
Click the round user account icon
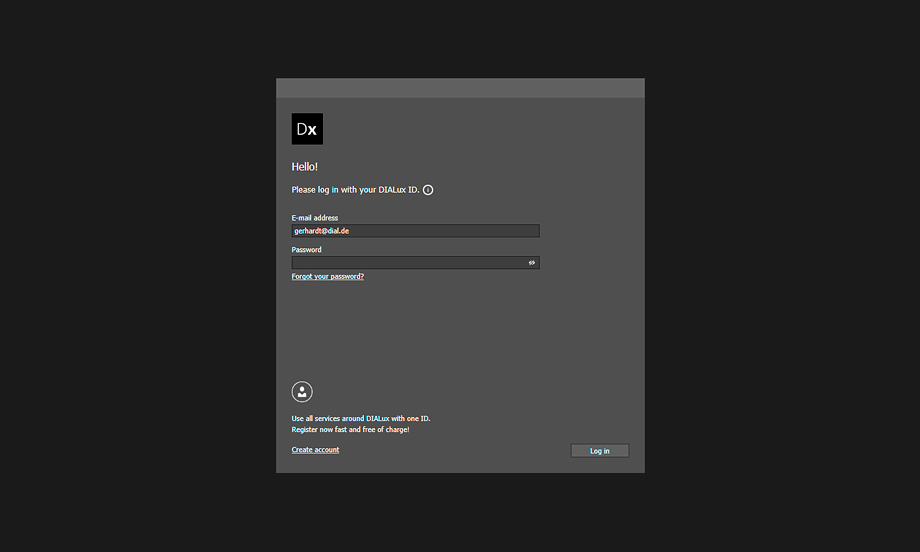point(302,392)
